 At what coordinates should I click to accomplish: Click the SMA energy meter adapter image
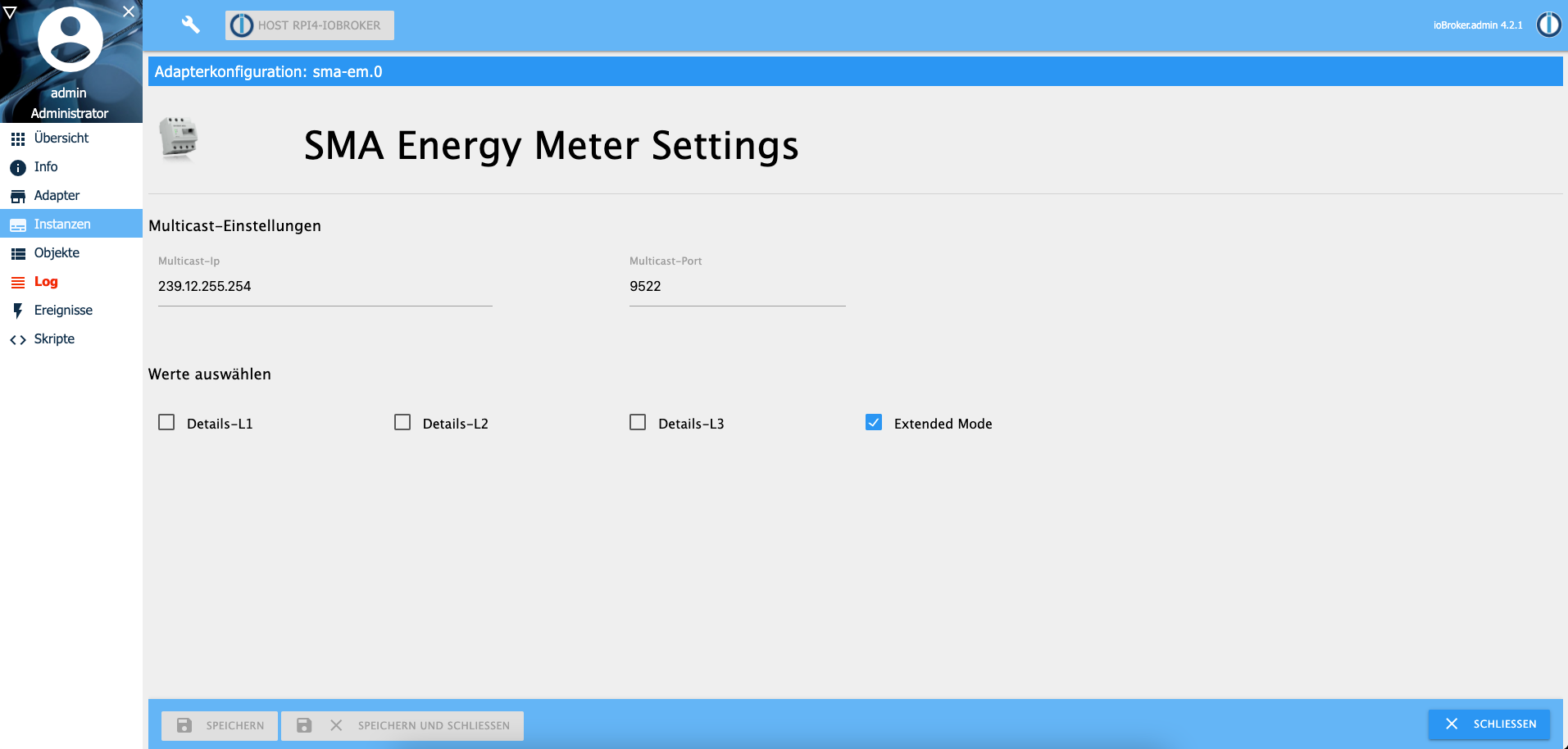pos(179,138)
